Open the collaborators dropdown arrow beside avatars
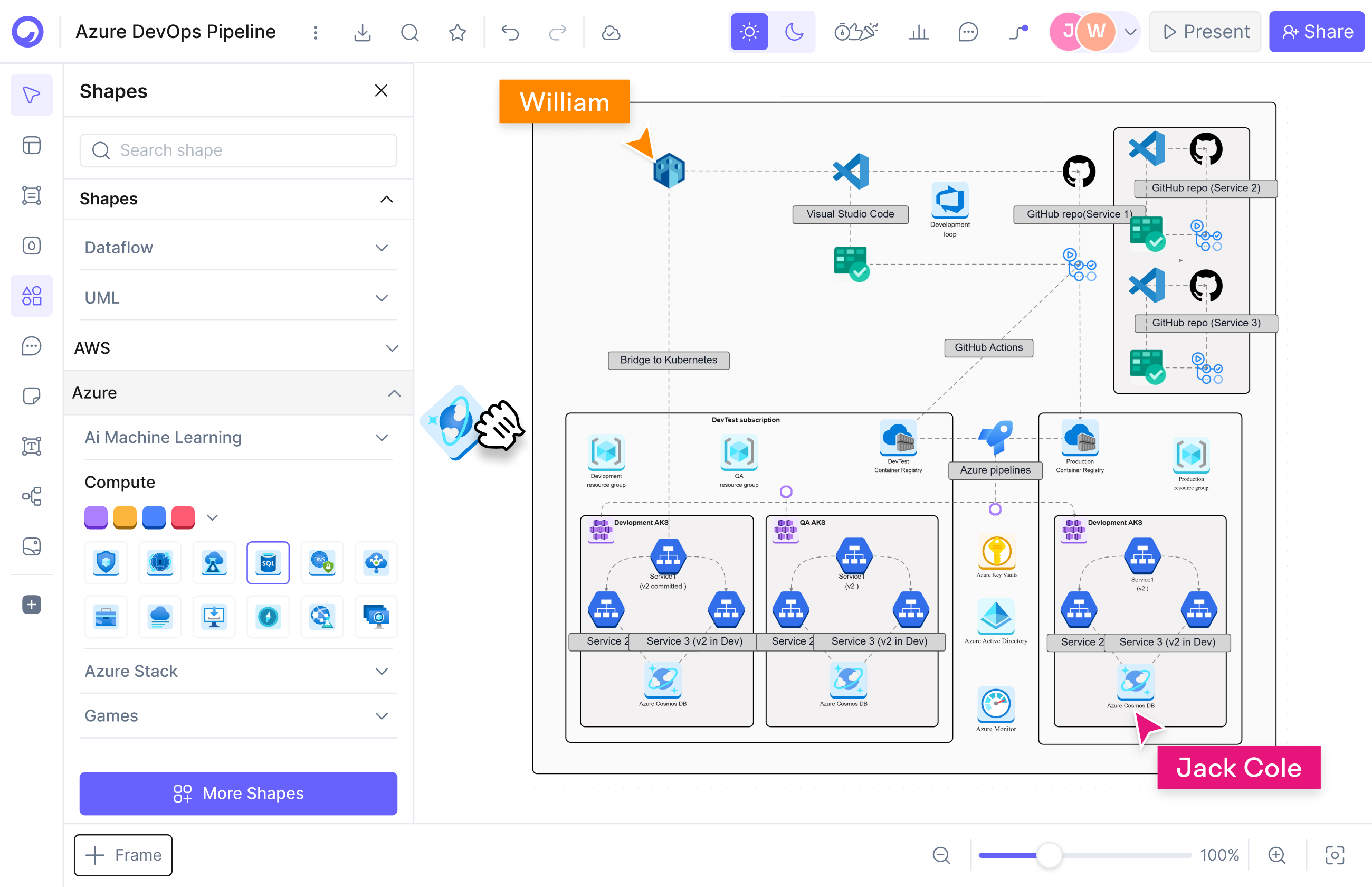This screenshot has height=887, width=1372. [x=1130, y=32]
